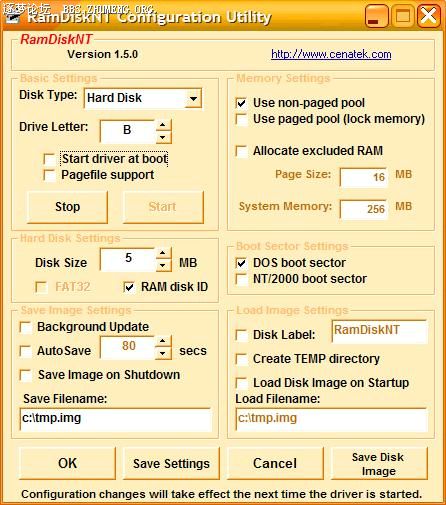Check Save Image on Shutdown

(x=26, y=375)
